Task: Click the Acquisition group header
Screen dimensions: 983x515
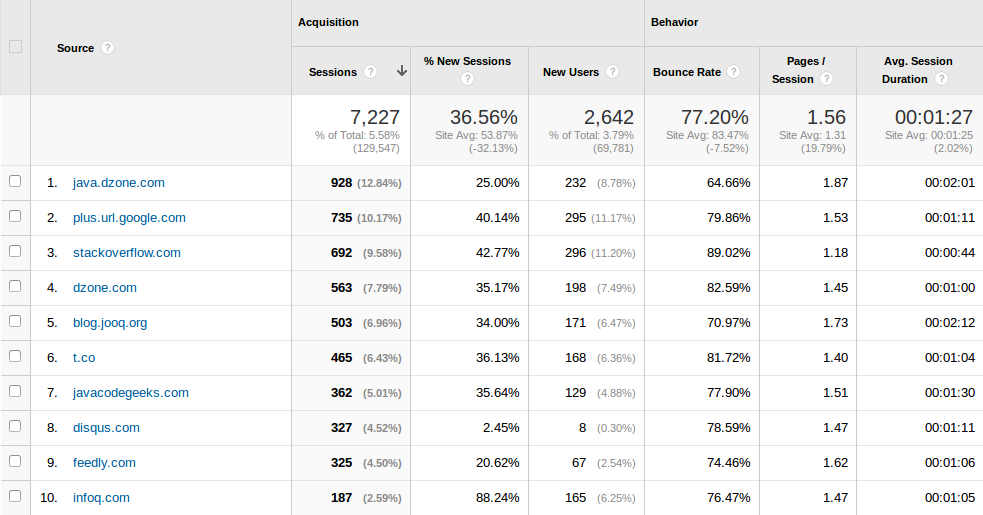Action: tap(329, 22)
